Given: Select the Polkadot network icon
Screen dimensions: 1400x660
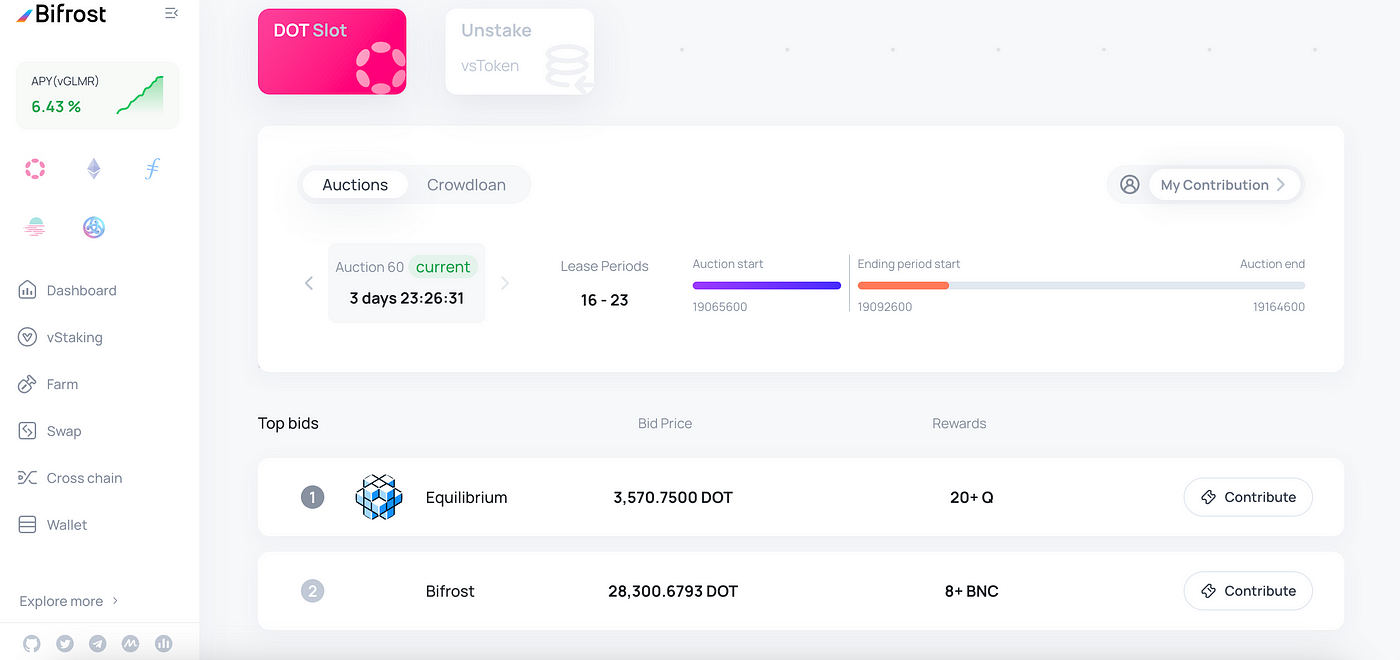Looking at the screenshot, I should coord(35,169).
